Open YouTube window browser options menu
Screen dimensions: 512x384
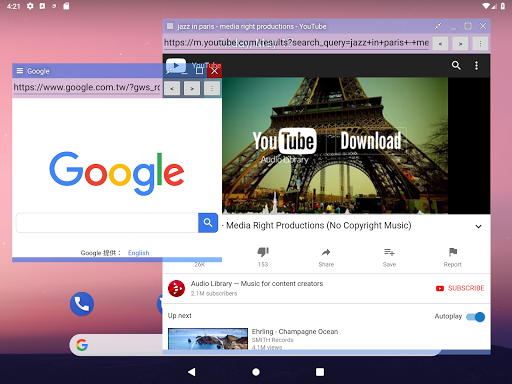pyautogui.click(x=480, y=44)
